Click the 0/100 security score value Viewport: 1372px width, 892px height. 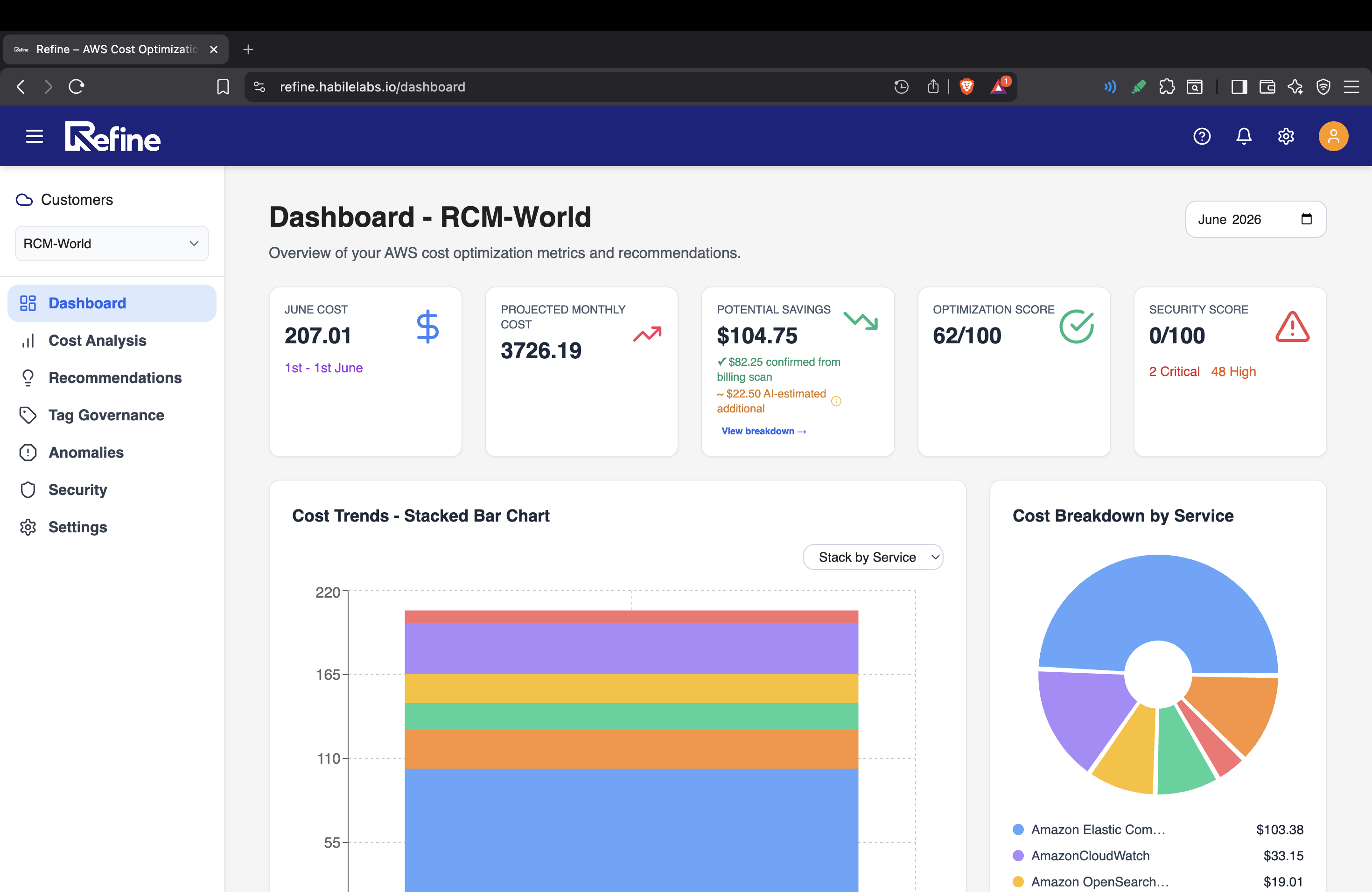point(1176,335)
